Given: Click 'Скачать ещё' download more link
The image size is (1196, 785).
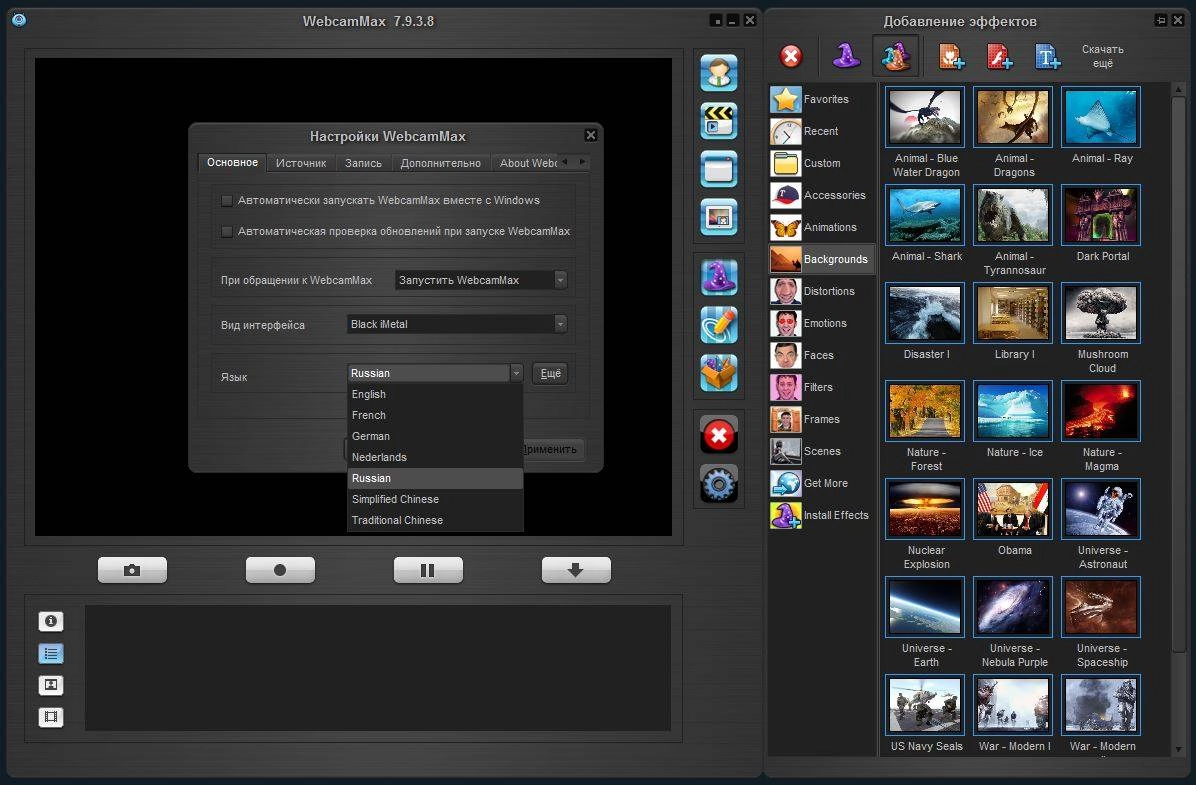Looking at the screenshot, I should (x=1102, y=56).
